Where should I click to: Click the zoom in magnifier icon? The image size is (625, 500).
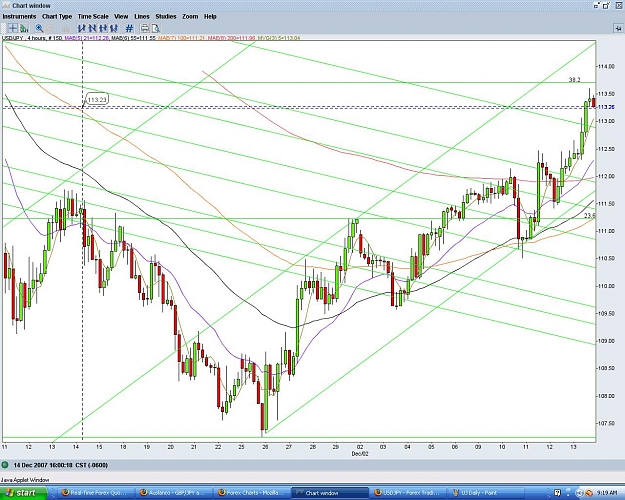tap(39, 28)
